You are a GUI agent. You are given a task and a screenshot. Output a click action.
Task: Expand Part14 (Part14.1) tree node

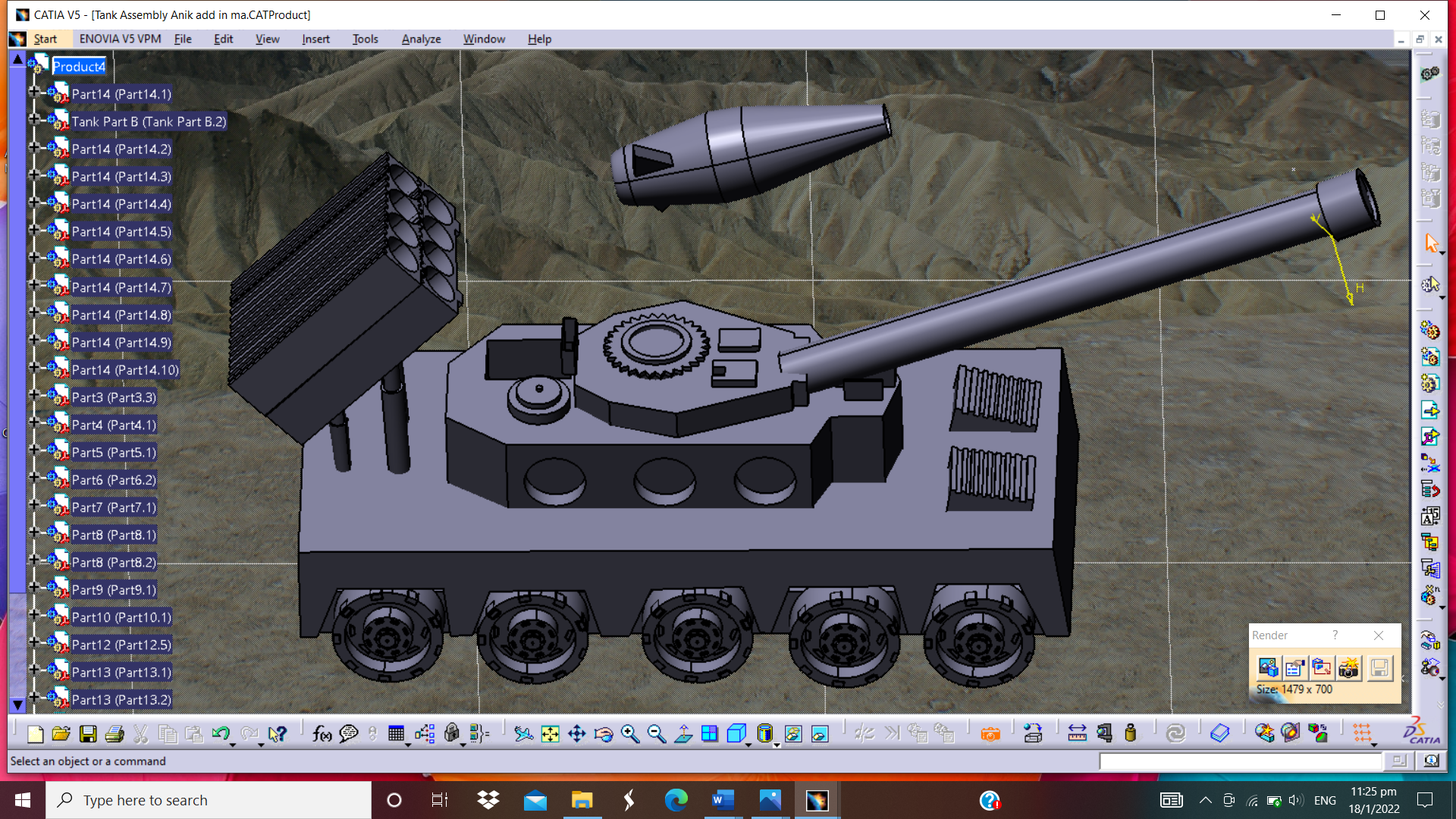point(33,92)
